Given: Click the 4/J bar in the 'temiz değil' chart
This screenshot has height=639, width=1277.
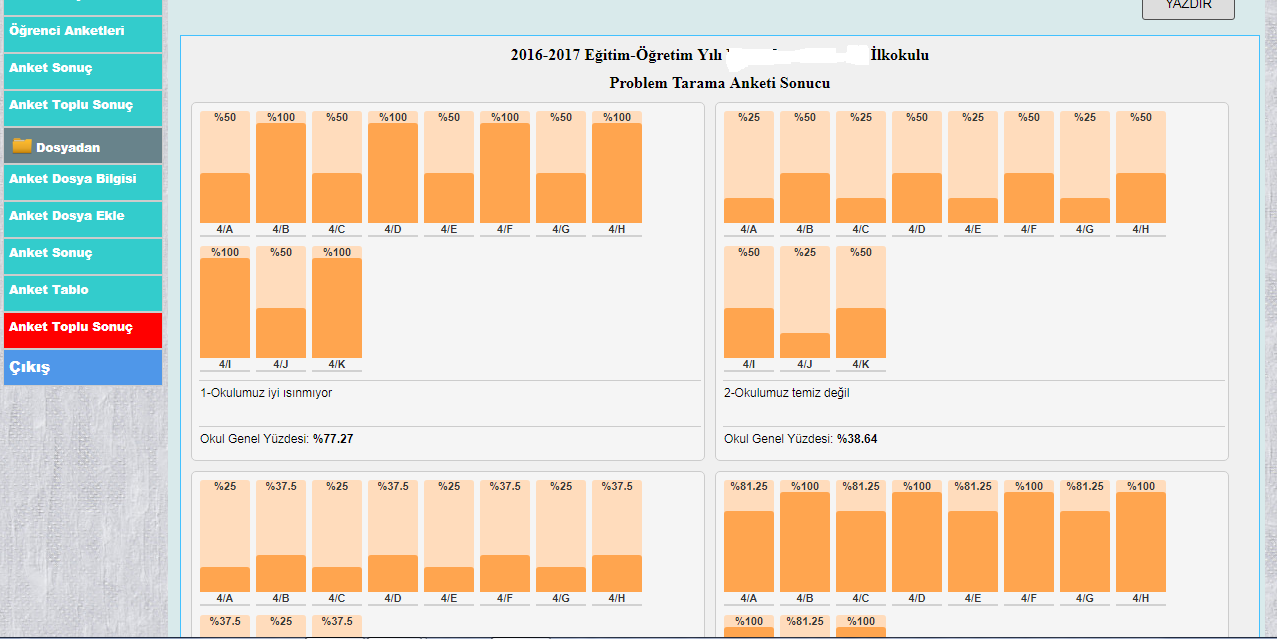Looking at the screenshot, I should click(805, 345).
